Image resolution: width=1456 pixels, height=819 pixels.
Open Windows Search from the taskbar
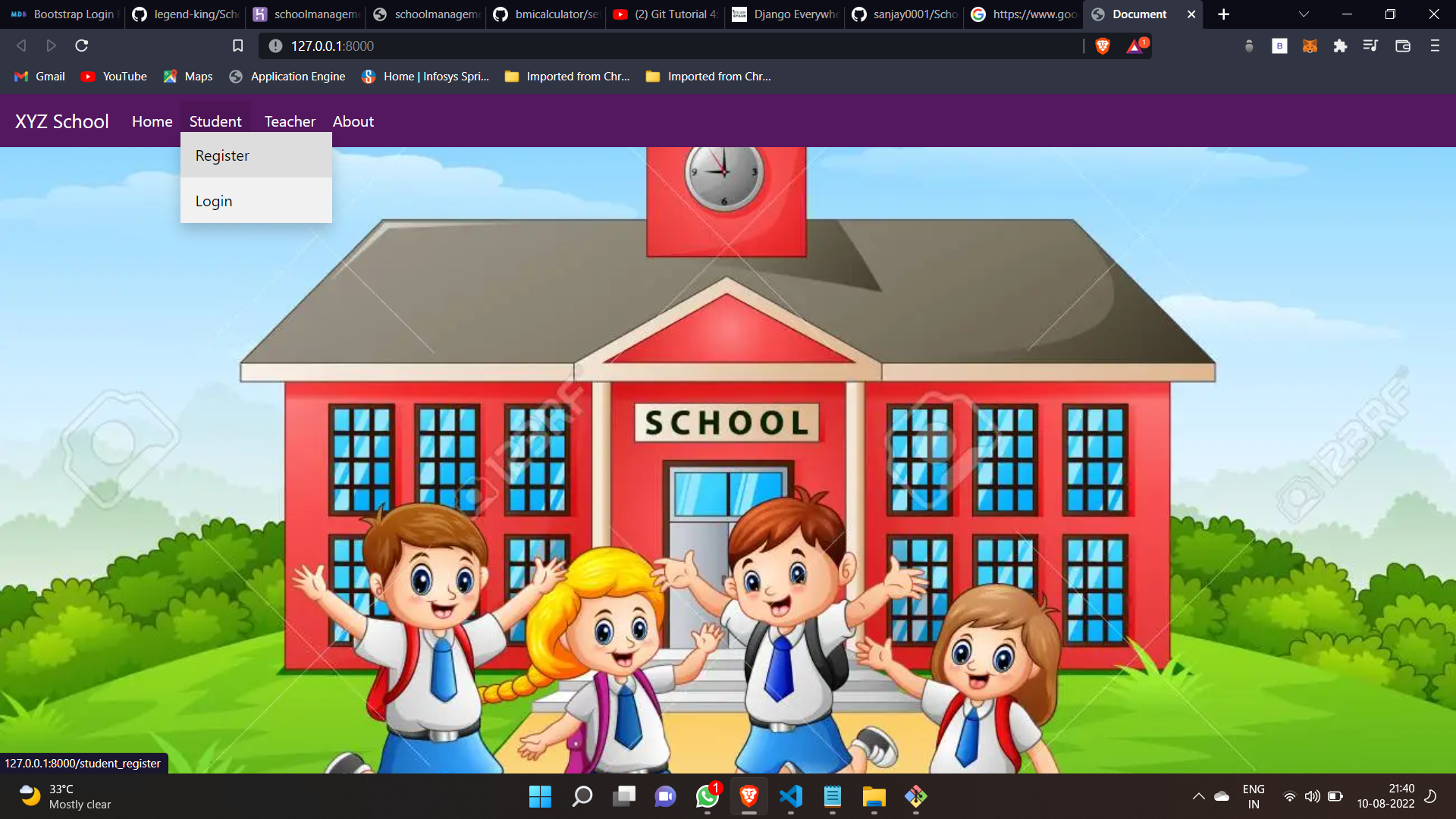click(x=582, y=797)
